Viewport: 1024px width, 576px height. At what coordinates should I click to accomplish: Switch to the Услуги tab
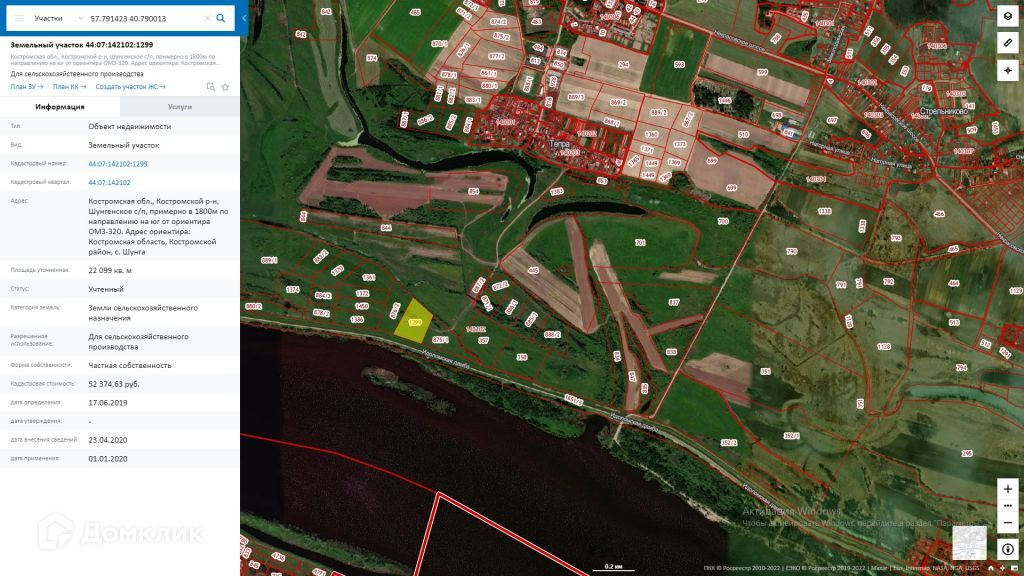180,106
